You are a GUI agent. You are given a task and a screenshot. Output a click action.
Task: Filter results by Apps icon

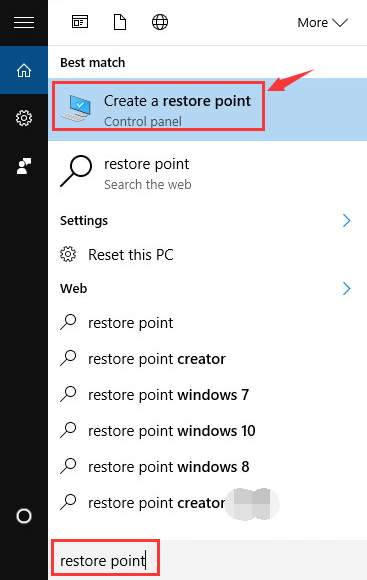[80, 22]
